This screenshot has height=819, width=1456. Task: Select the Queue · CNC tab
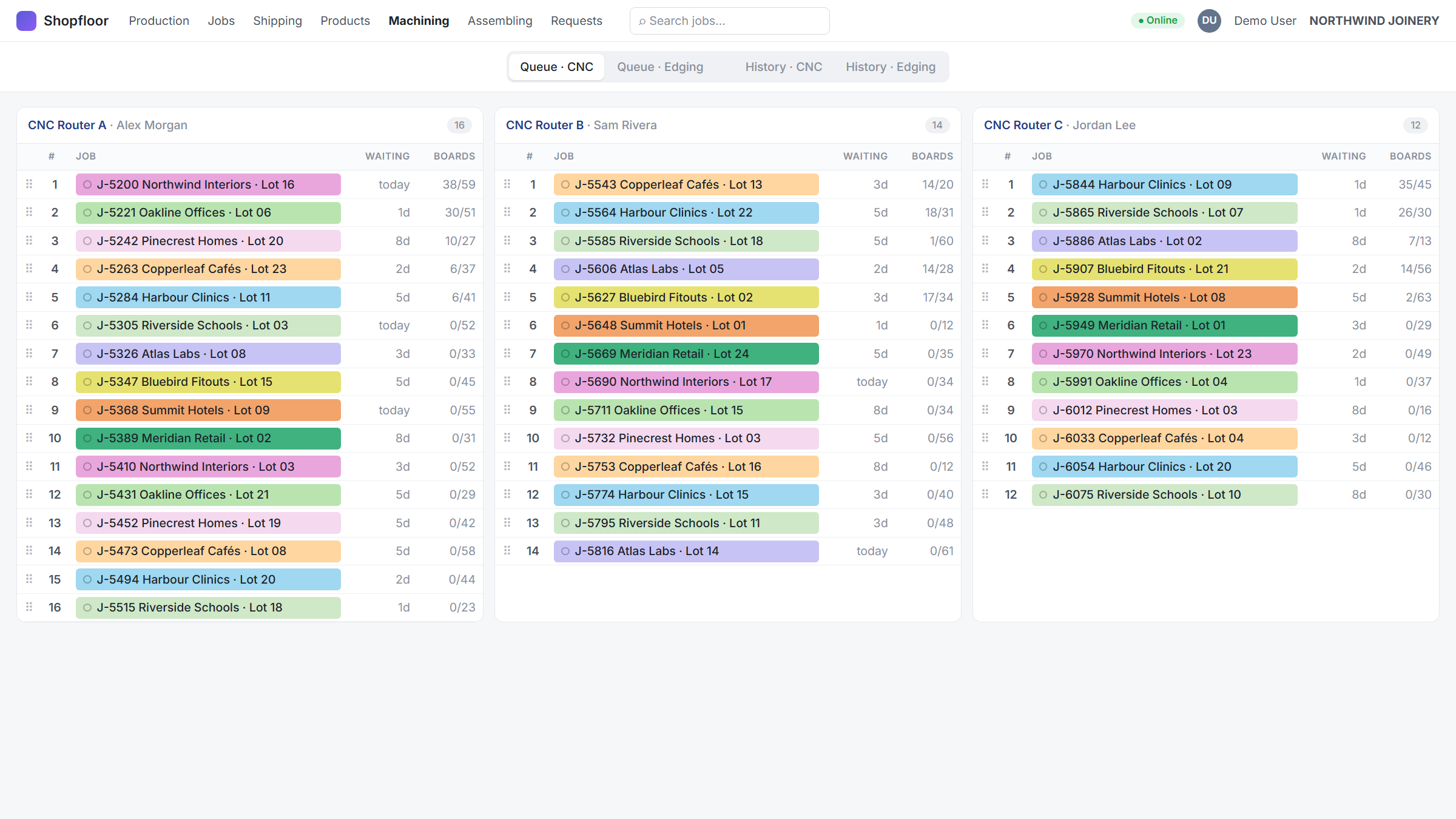coord(556,67)
